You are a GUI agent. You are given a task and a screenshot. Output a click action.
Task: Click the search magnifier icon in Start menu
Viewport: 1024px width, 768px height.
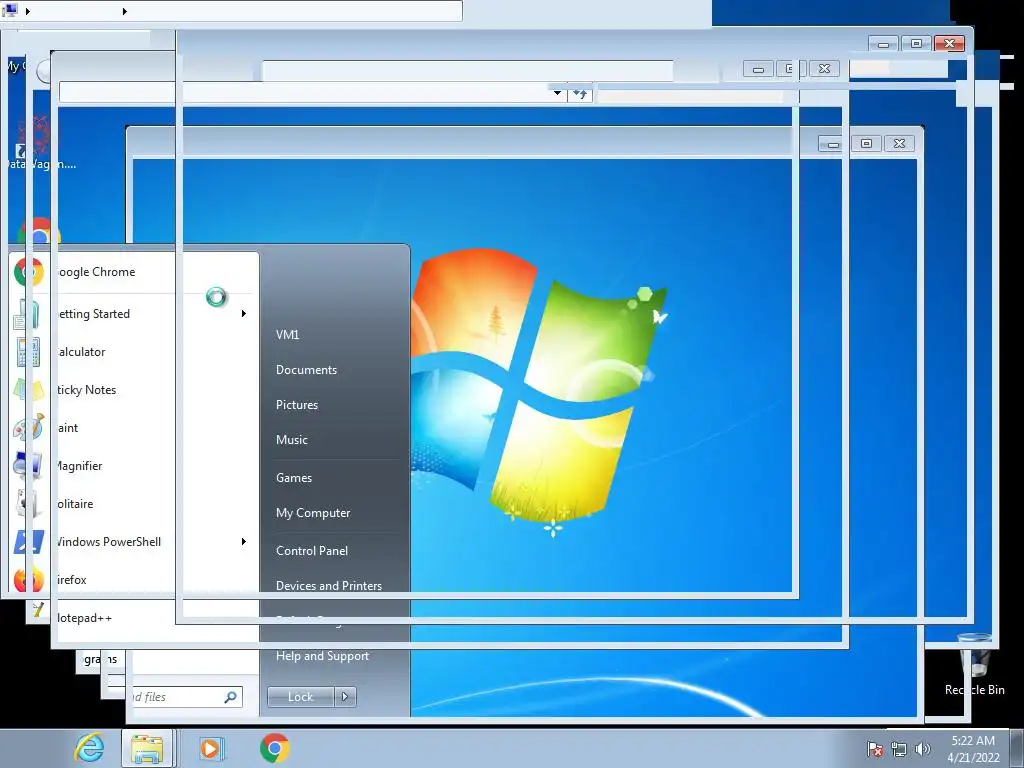pyautogui.click(x=231, y=697)
